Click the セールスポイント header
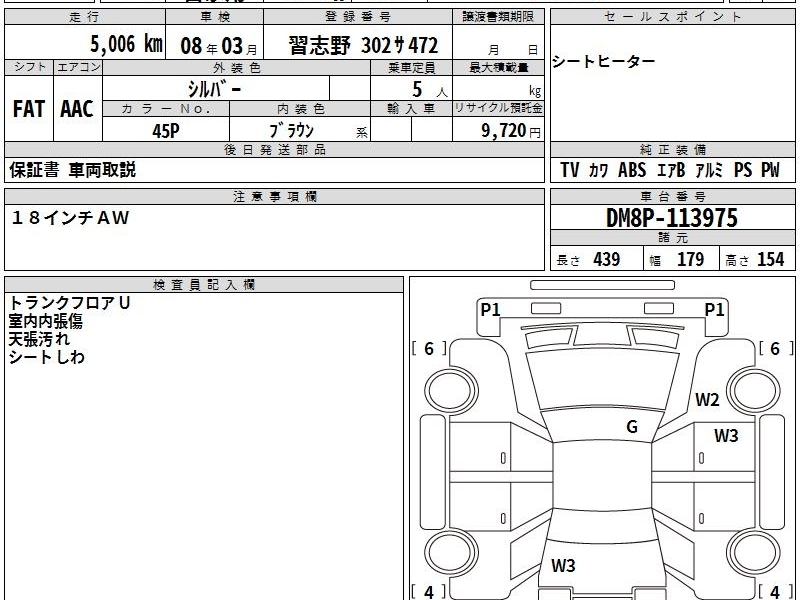Viewport: 800px width, 600px height. click(x=672, y=17)
